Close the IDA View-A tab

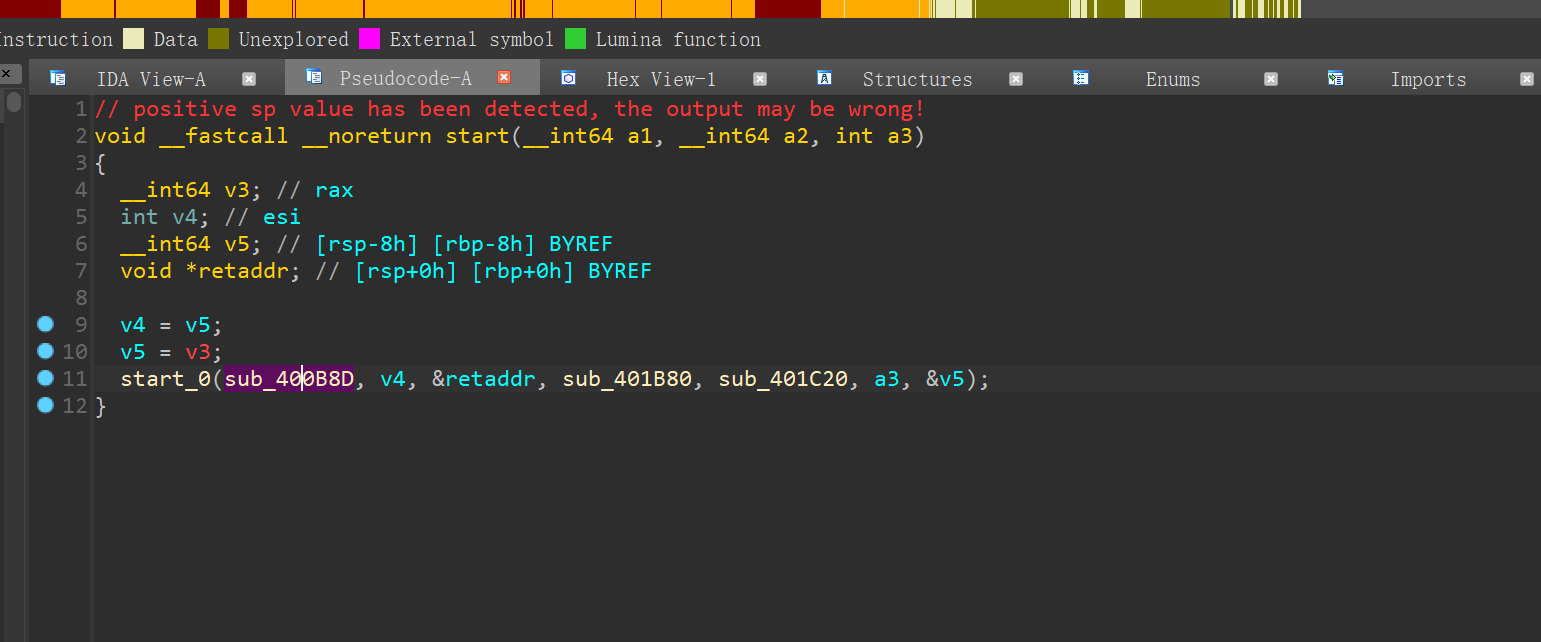[249, 78]
